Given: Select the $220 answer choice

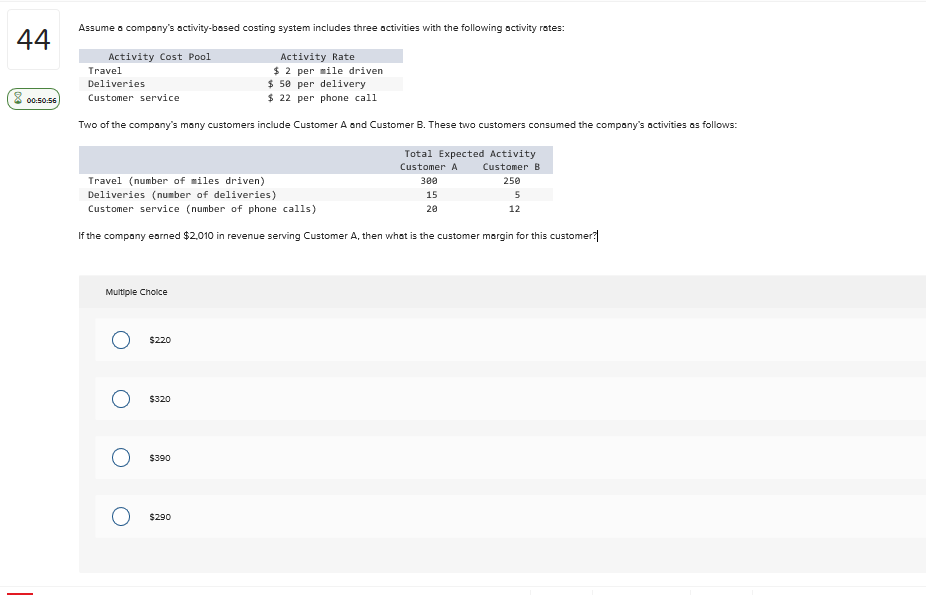Looking at the screenshot, I should point(120,340).
